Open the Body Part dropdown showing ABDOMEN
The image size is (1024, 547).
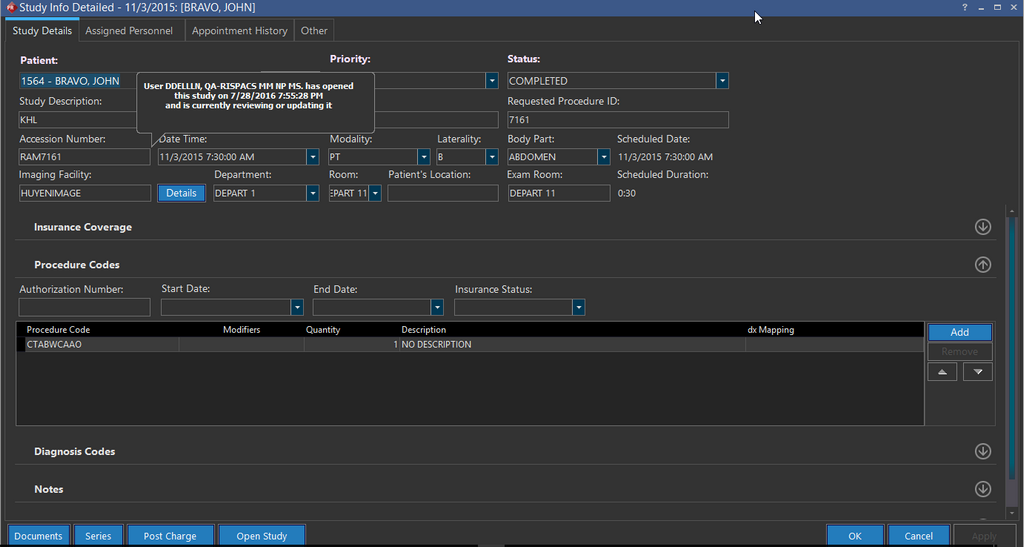603,157
